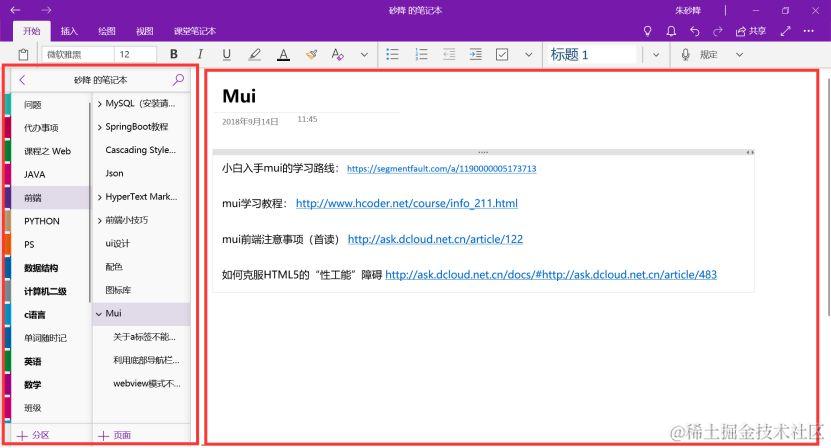The height and width of the screenshot is (448, 831).
Task: Toggle Underline formatting
Action: [227, 55]
